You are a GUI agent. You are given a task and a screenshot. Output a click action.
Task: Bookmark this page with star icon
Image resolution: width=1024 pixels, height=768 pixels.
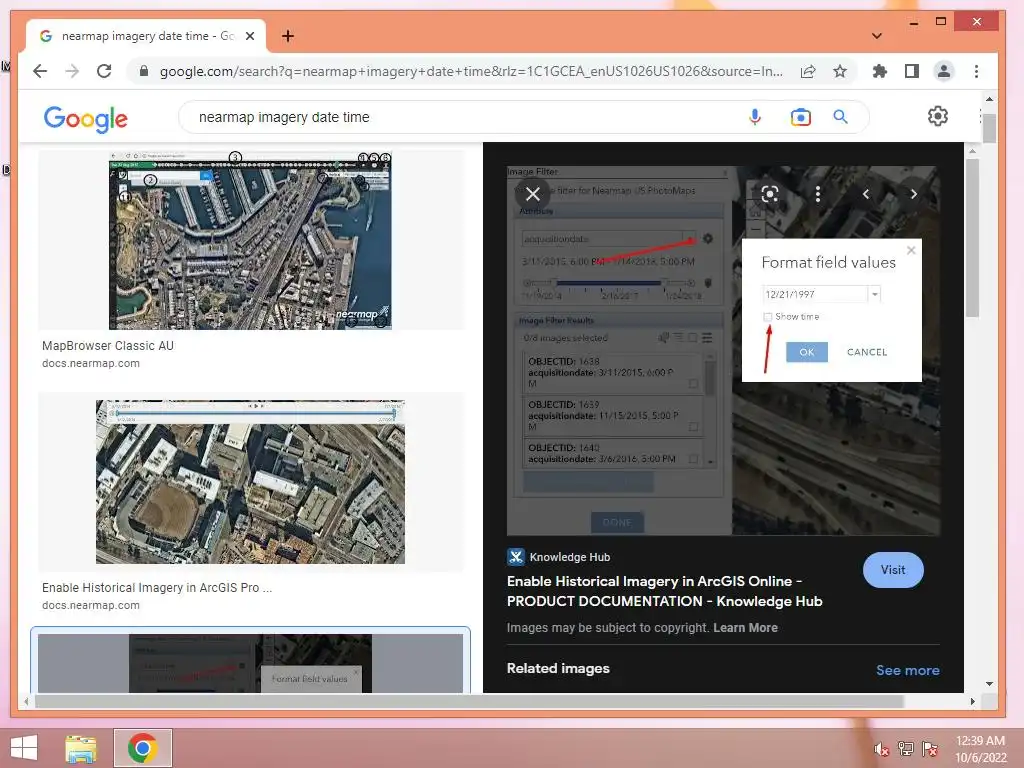click(840, 71)
